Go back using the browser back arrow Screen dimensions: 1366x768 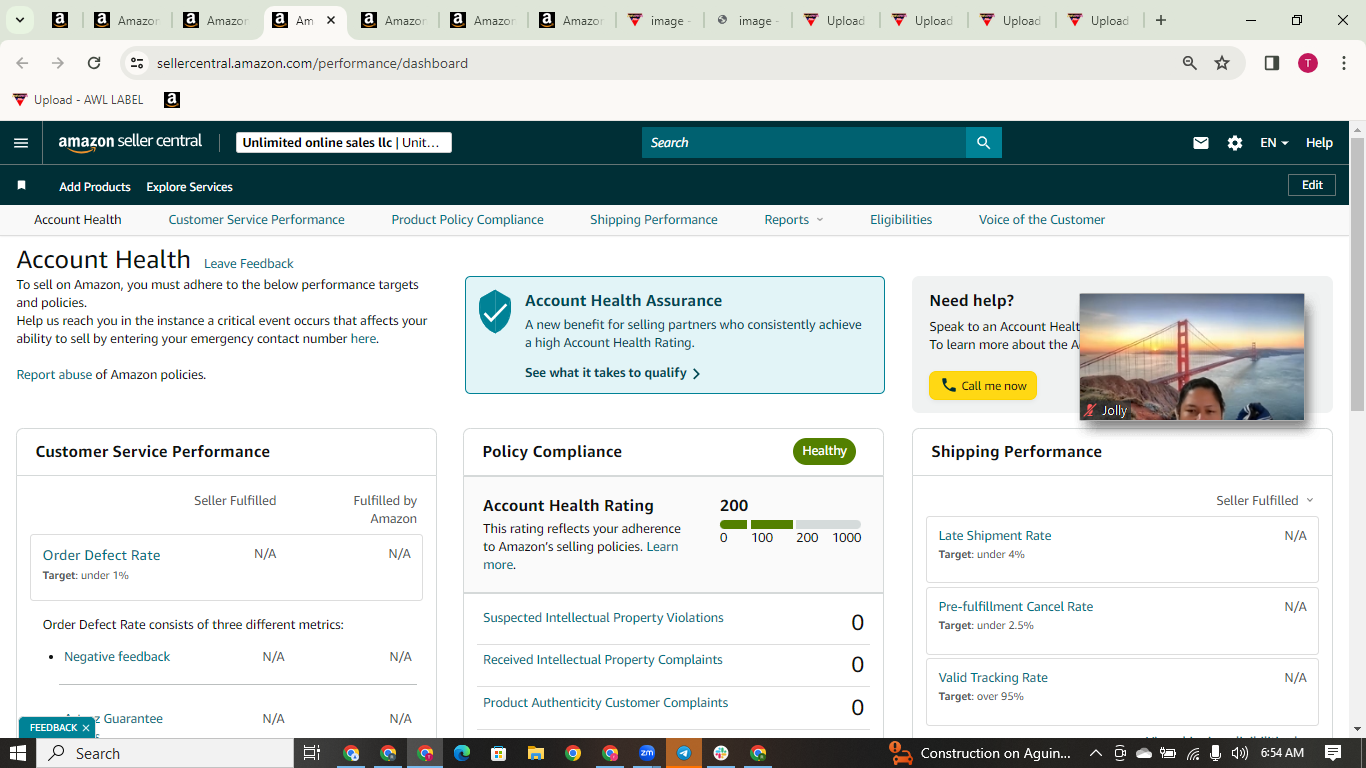point(22,63)
